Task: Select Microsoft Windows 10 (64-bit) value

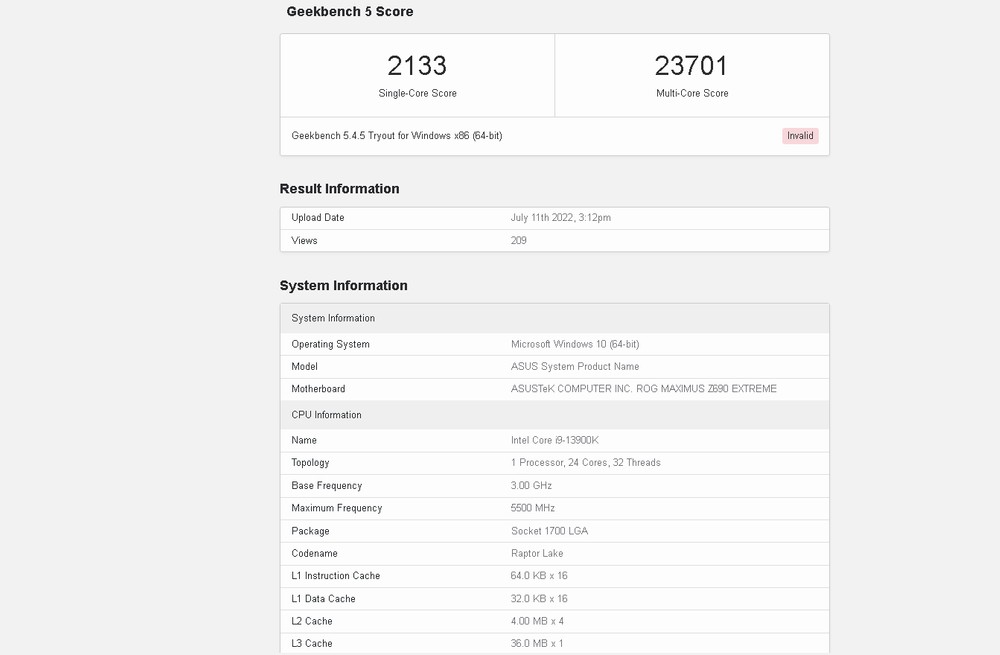Action: (575, 344)
